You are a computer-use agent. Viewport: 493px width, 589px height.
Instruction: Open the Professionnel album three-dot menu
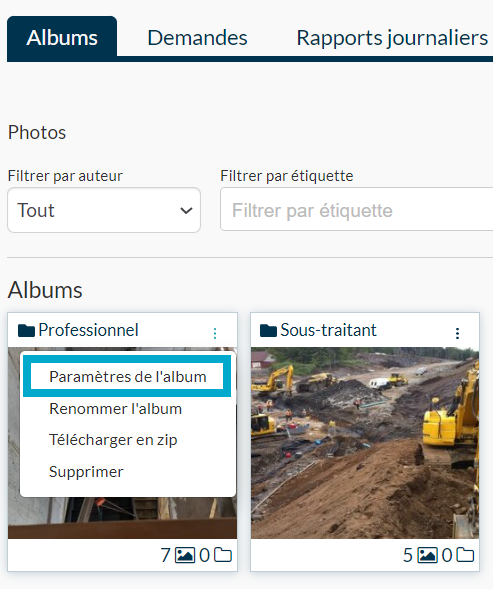coord(215,333)
